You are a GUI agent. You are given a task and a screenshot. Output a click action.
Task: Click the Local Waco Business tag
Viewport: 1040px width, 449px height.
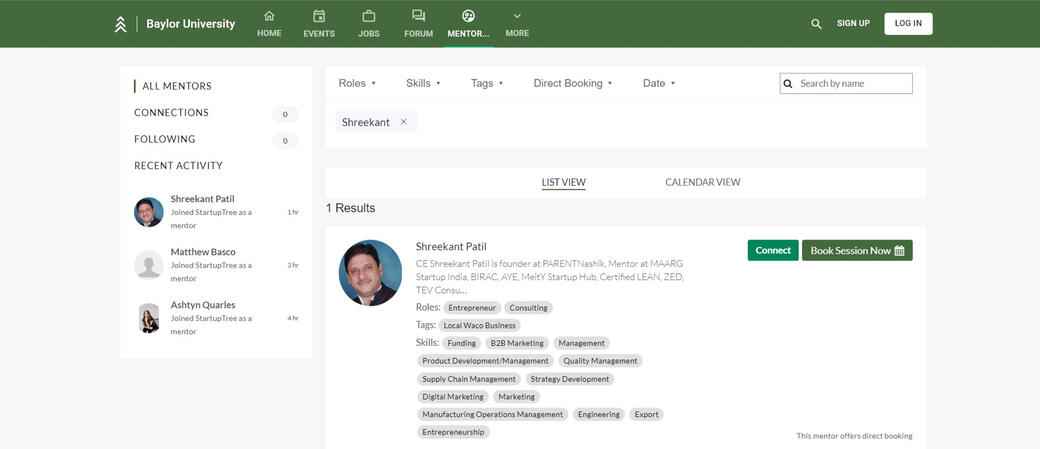[x=480, y=326]
